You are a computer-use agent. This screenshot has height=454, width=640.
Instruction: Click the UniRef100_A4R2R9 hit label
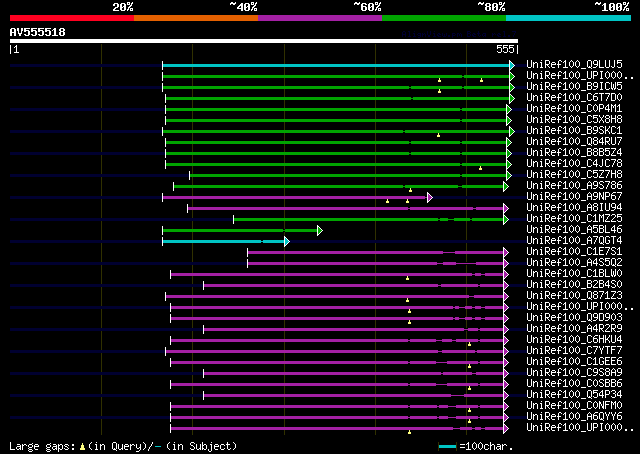click(574, 328)
